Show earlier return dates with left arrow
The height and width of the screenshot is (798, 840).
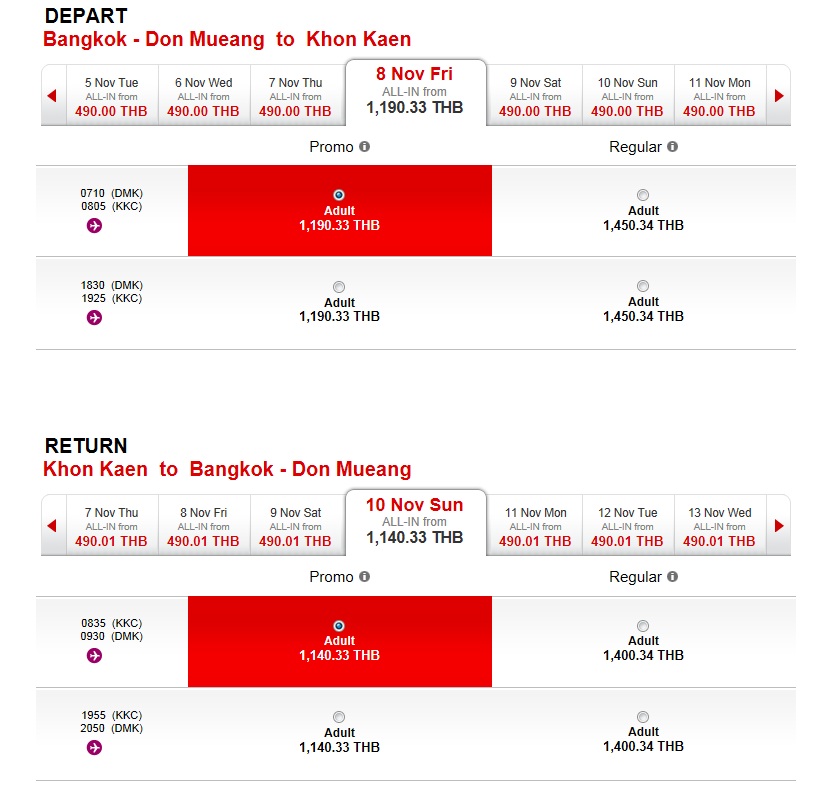(52, 526)
